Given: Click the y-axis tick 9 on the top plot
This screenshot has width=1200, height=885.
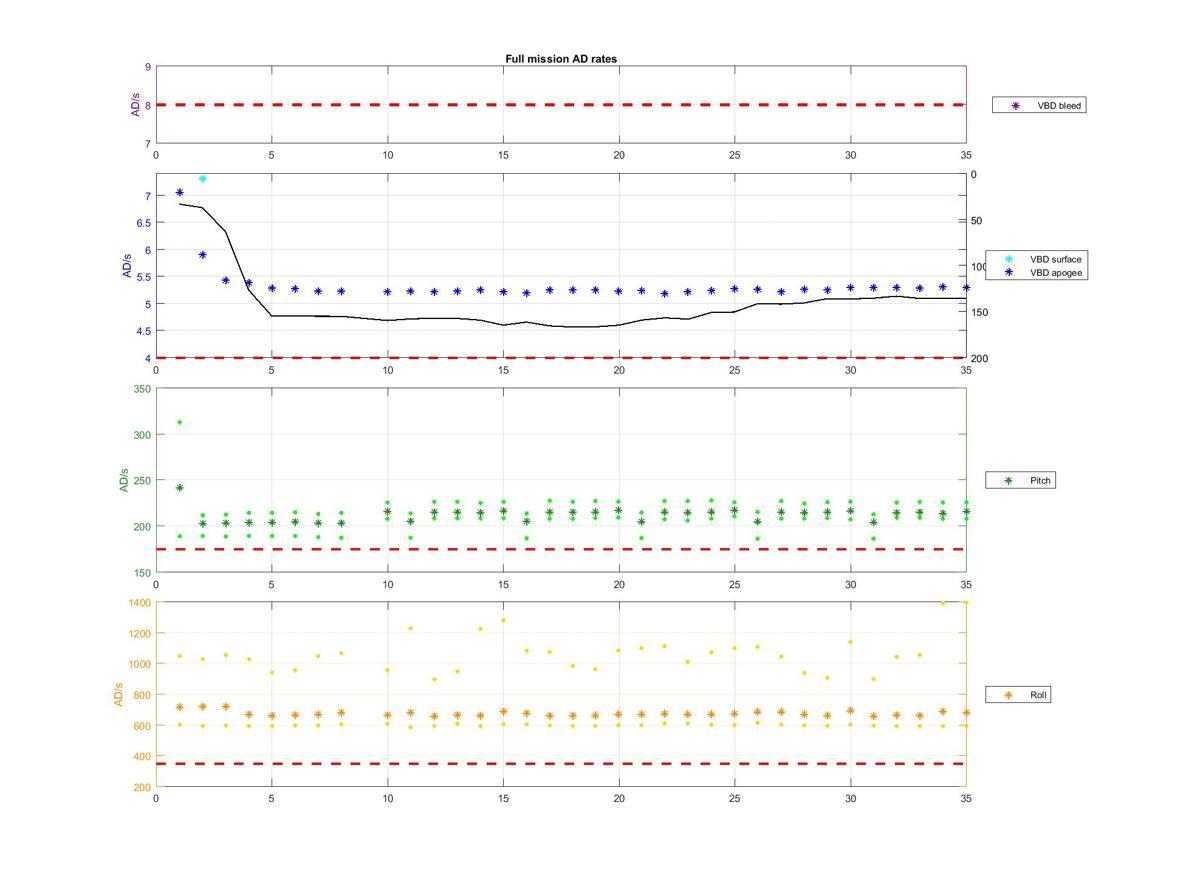Looking at the screenshot, I should click(148, 67).
